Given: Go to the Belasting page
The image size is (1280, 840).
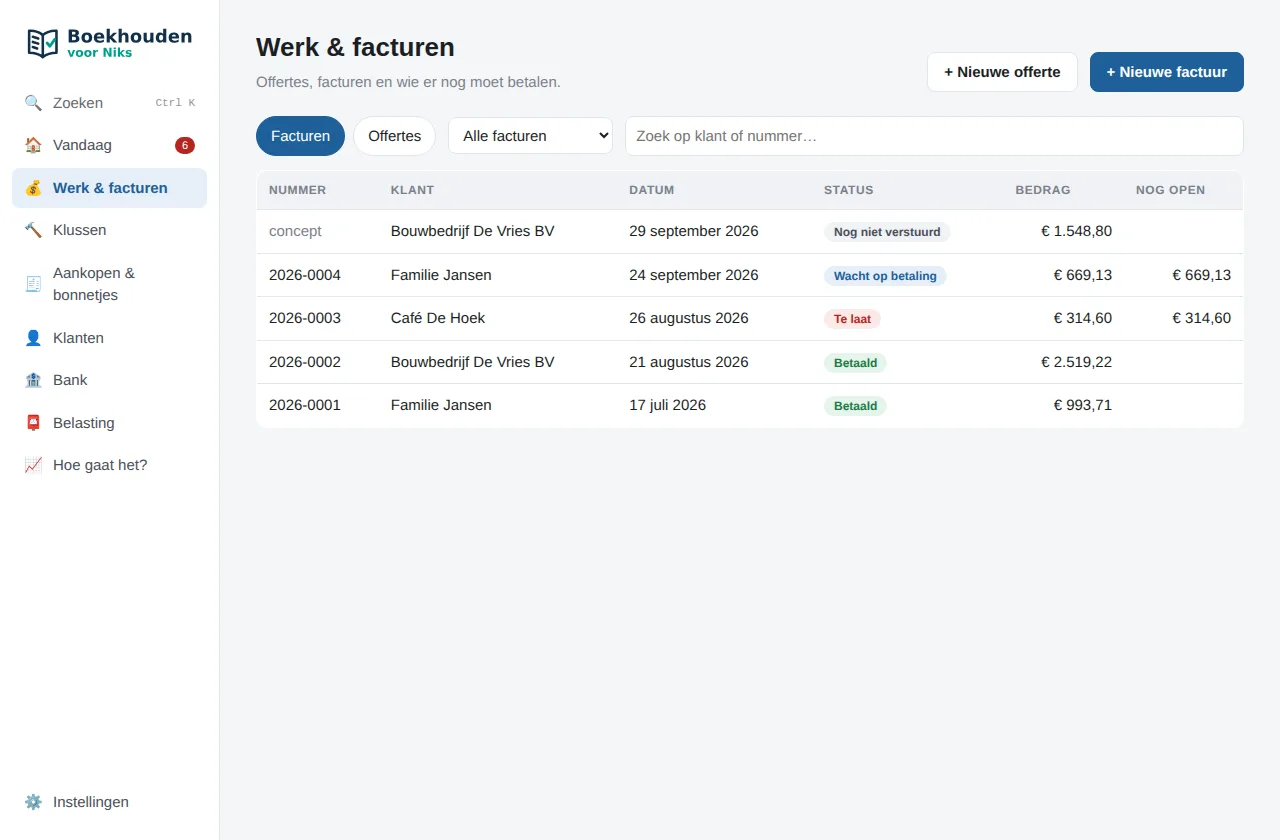Looking at the screenshot, I should 109,423.
